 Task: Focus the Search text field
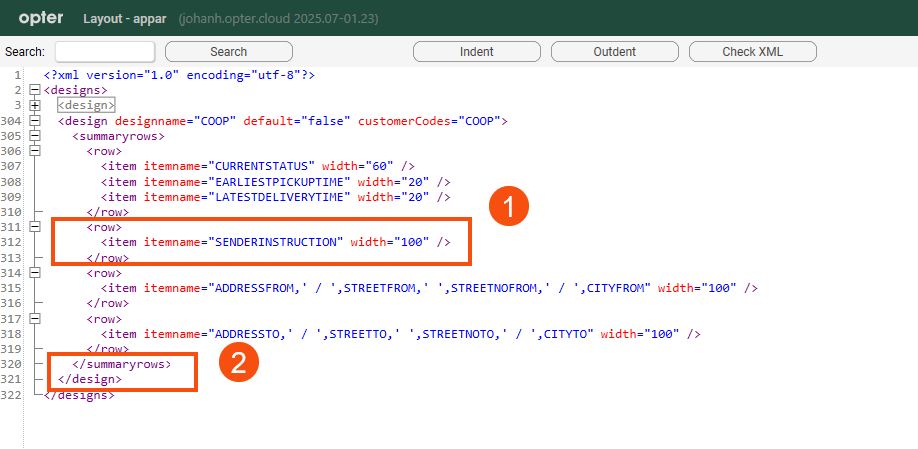click(105, 52)
